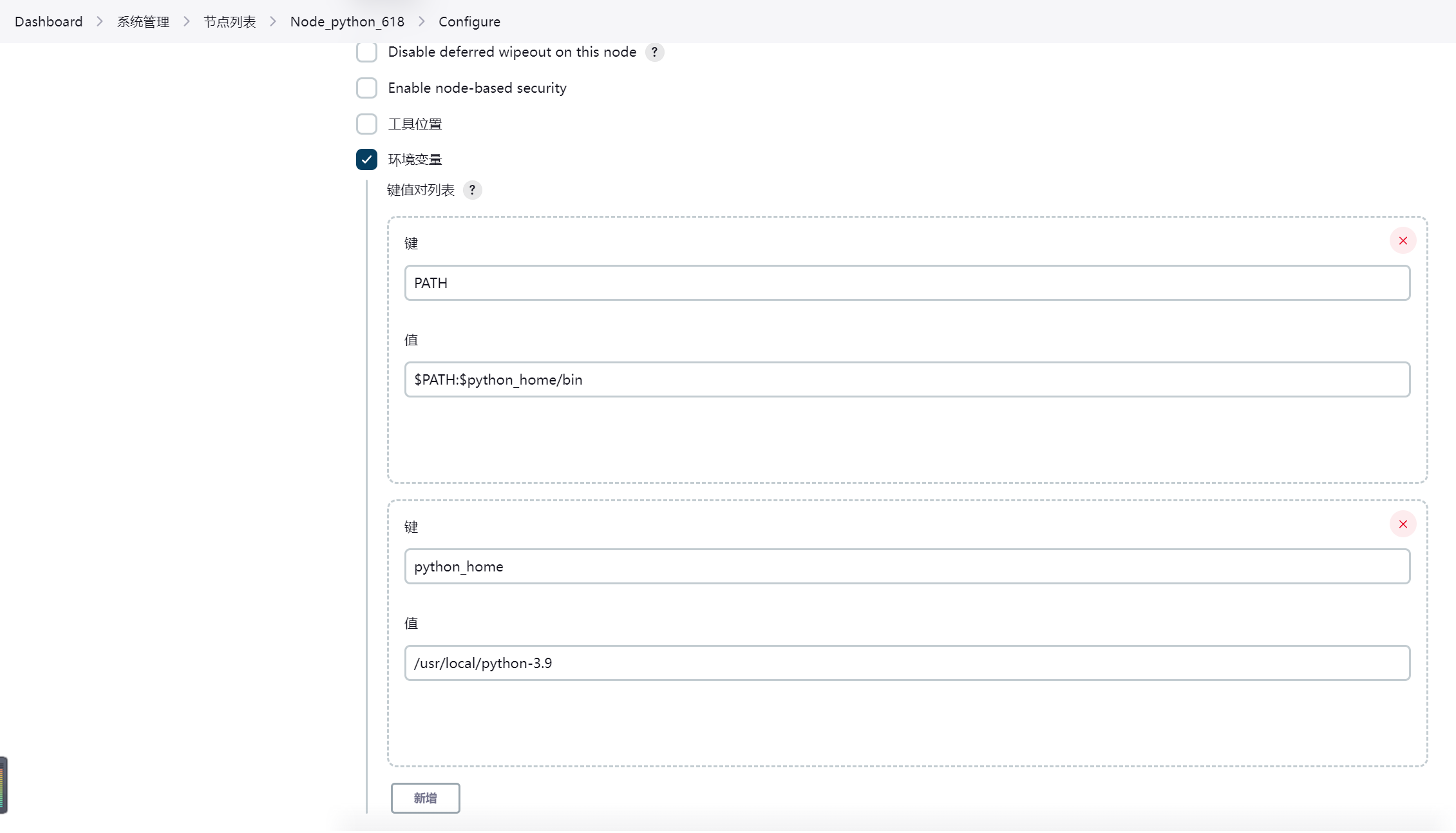The image size is (1456, 833).
Task: Expand chevron after Node_python_618 breadcrumb
Action: click(x=422, y=22)
